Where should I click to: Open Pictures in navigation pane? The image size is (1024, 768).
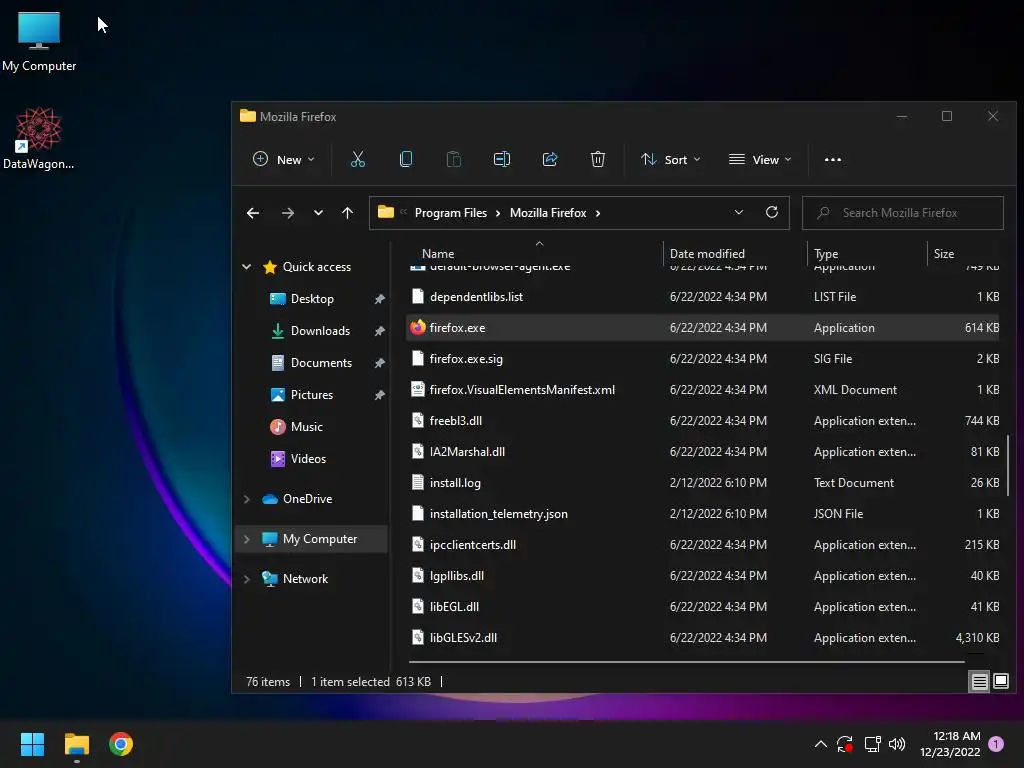[312, 394]
